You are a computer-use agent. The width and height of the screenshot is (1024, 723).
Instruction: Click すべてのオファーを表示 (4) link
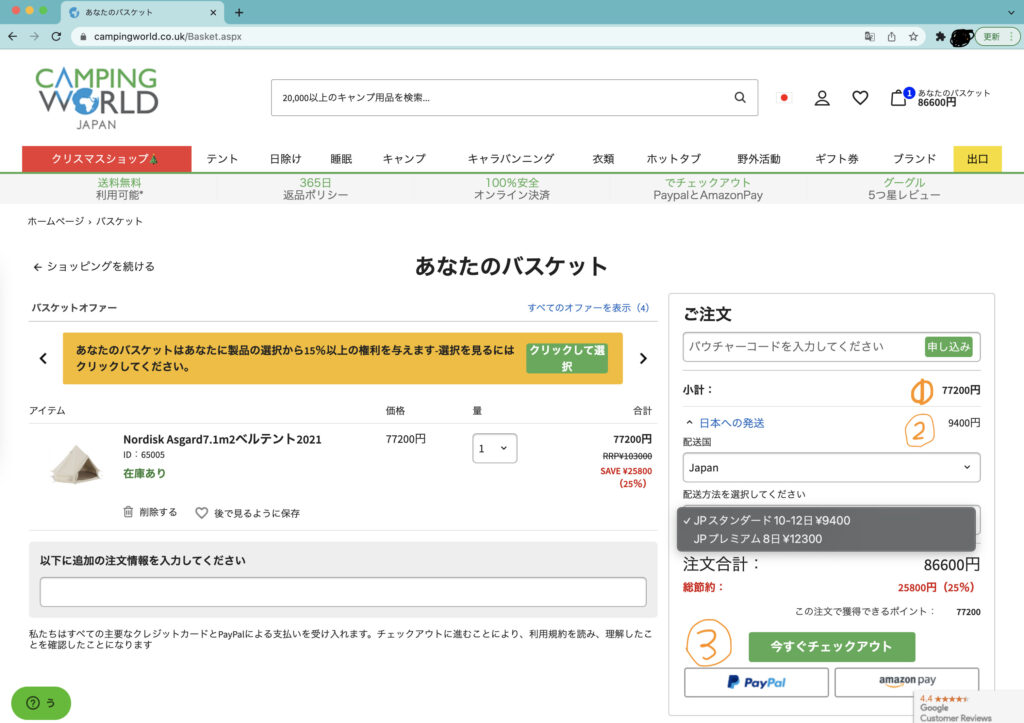point(588,308)
